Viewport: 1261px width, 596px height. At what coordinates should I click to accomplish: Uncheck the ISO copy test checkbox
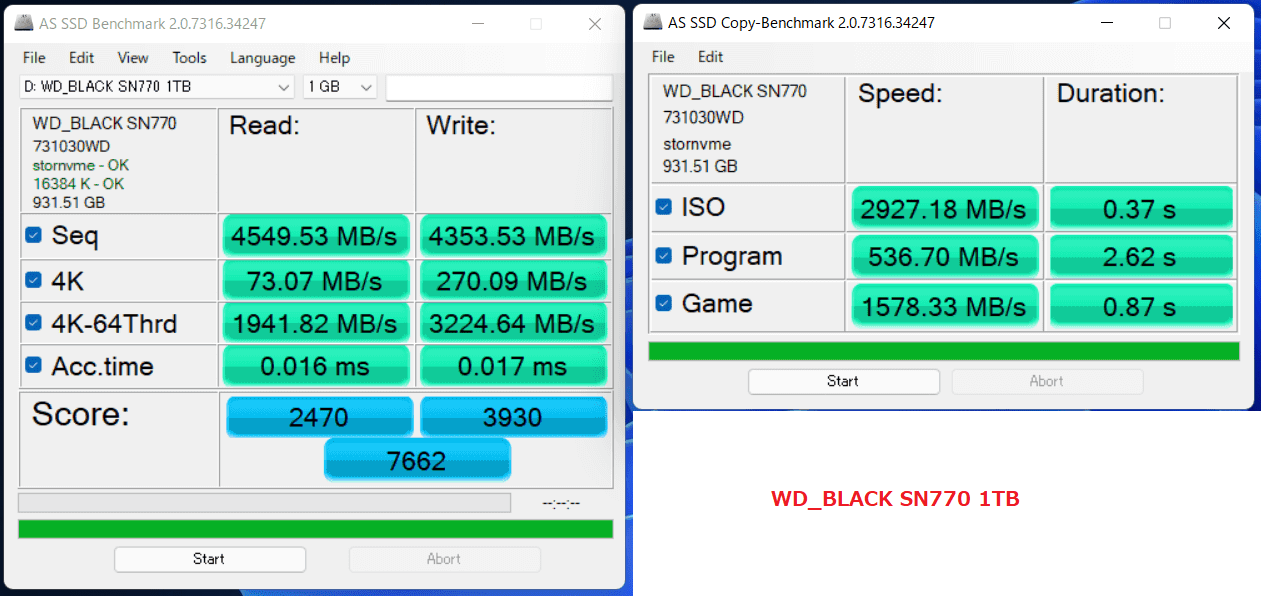pyautogui.click(x=663, y=207)
